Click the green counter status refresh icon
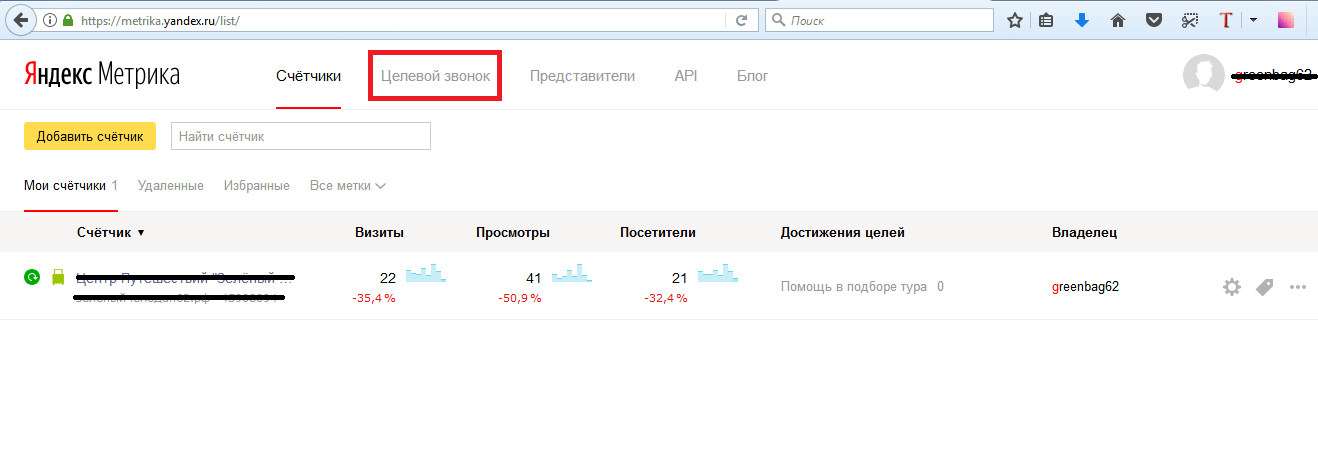The height and width of the screenshot is (469, 1318). pyautogui.click(x=32, y=277)
